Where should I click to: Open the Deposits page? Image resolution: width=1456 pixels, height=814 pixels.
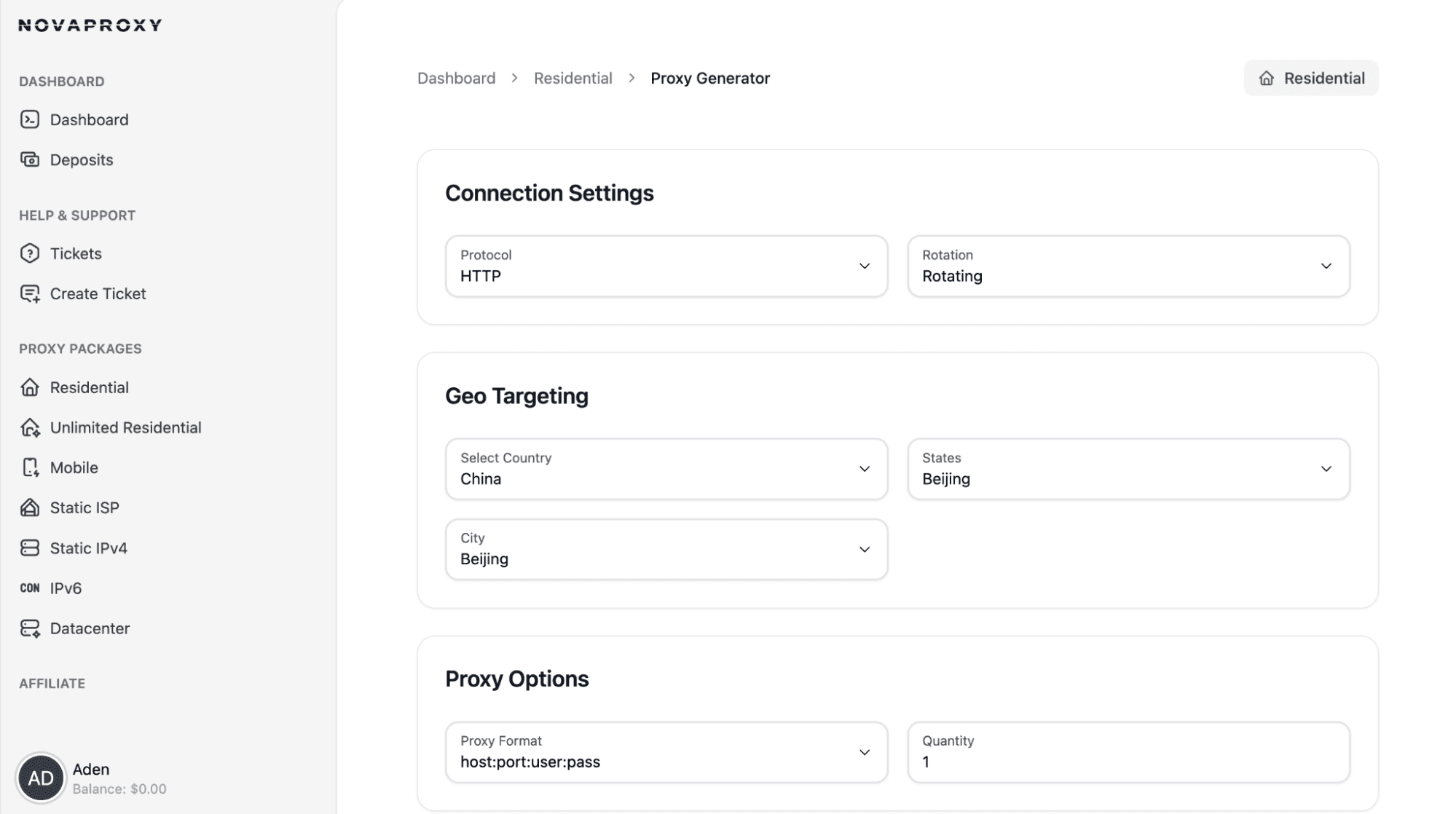[x=81, y=159]
